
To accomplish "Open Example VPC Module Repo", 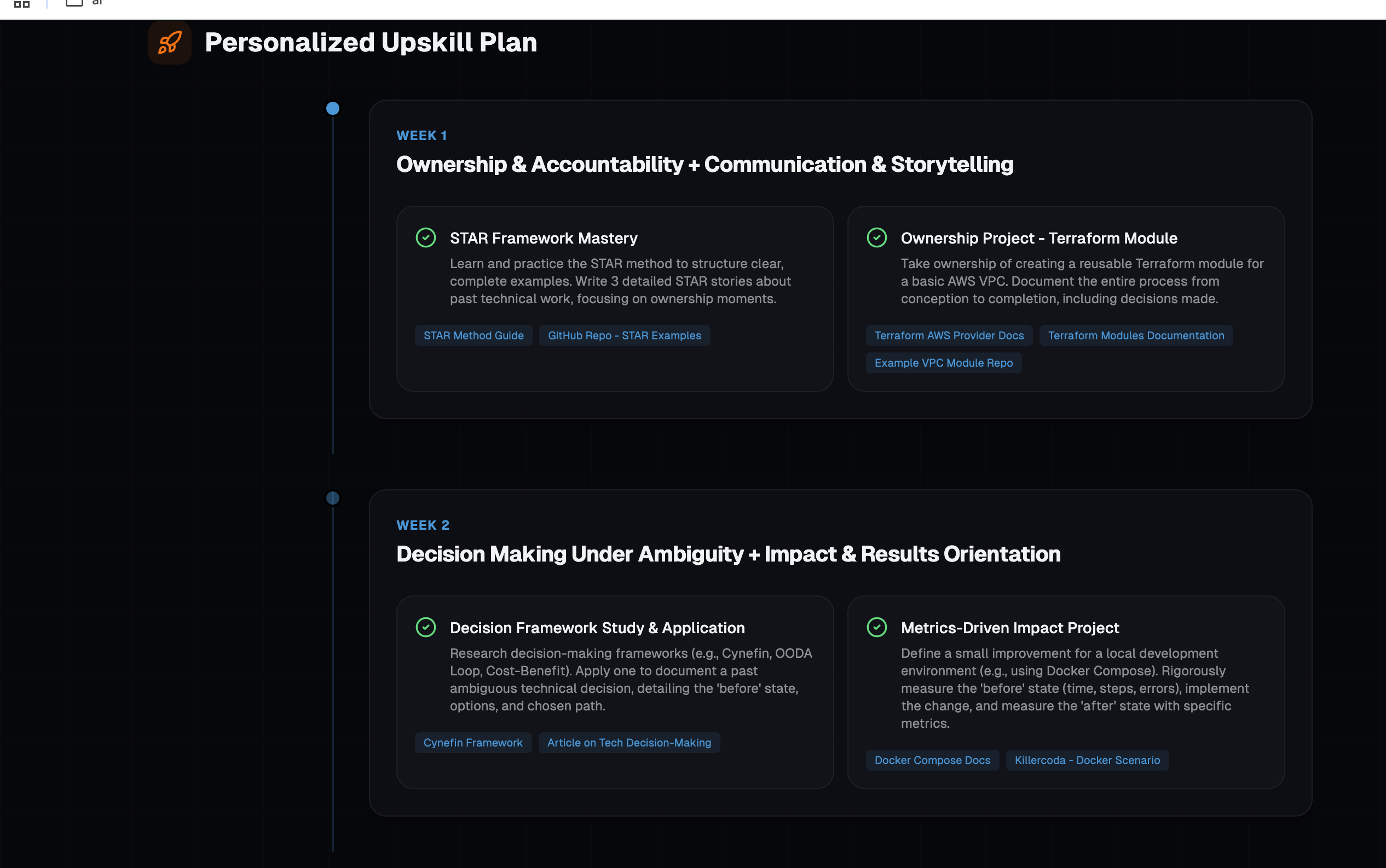I will pyautogui.click(x=943, y=363).
